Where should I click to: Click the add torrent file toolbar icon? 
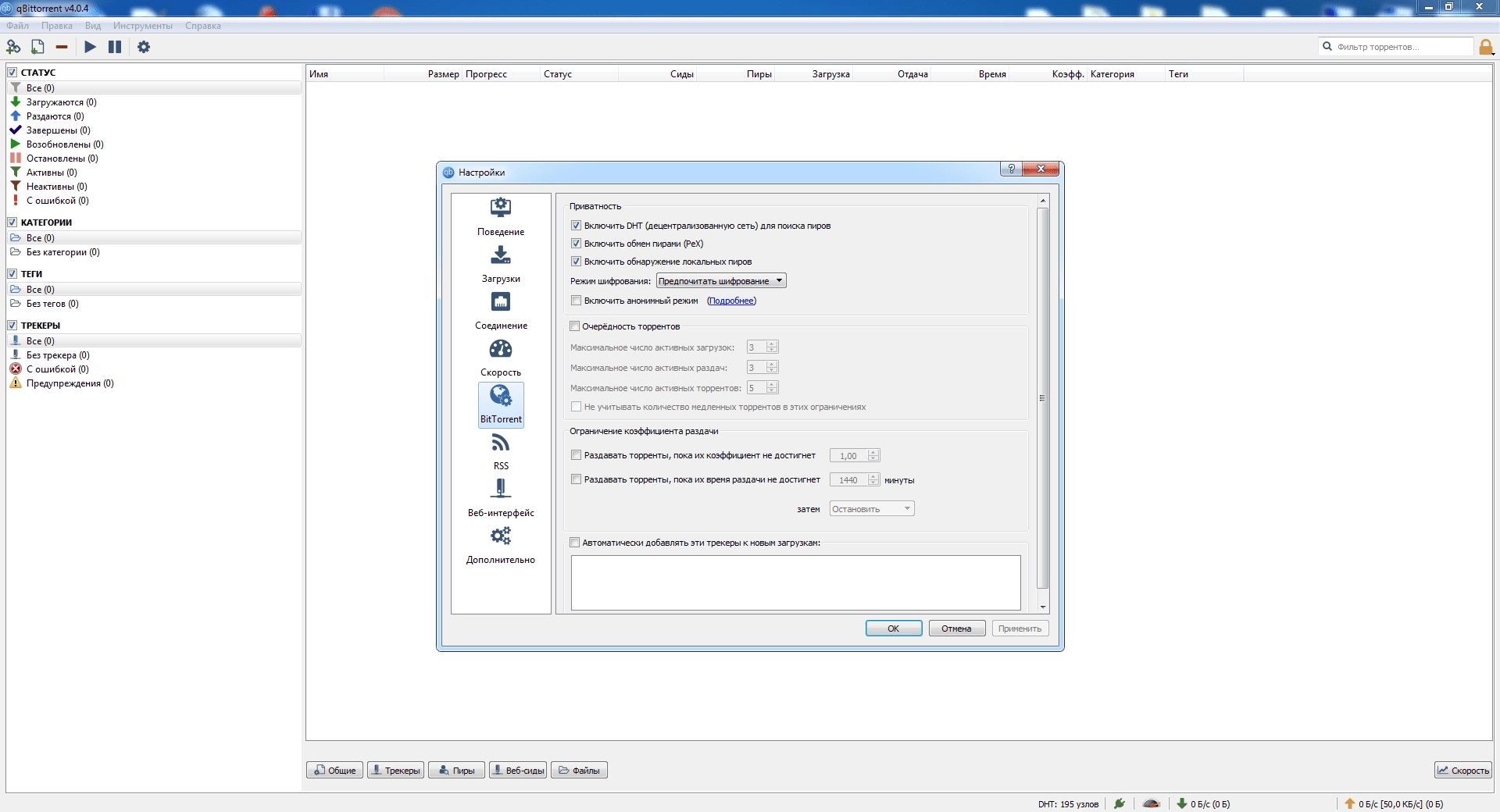point(37,47)
